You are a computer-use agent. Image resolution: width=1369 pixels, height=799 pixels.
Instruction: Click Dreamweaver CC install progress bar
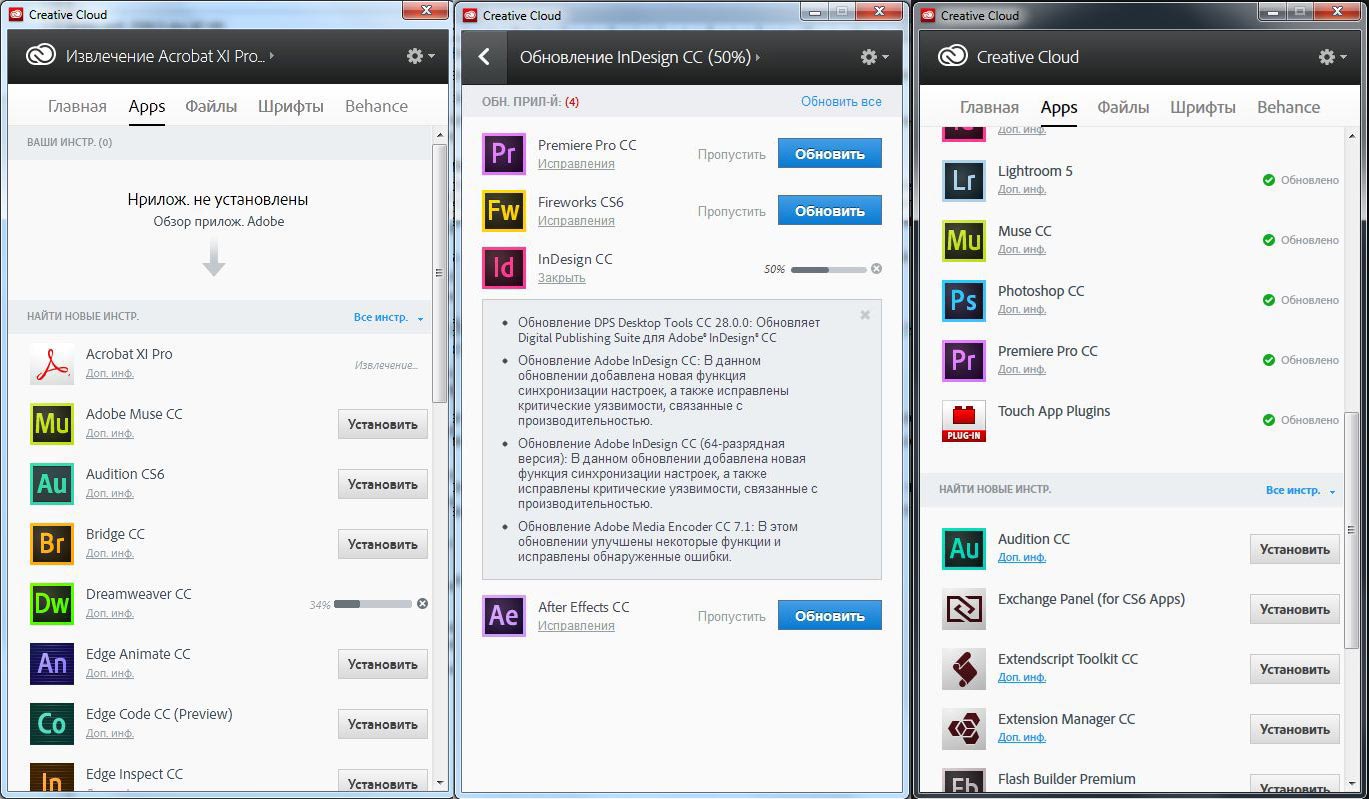click(373, 604)
